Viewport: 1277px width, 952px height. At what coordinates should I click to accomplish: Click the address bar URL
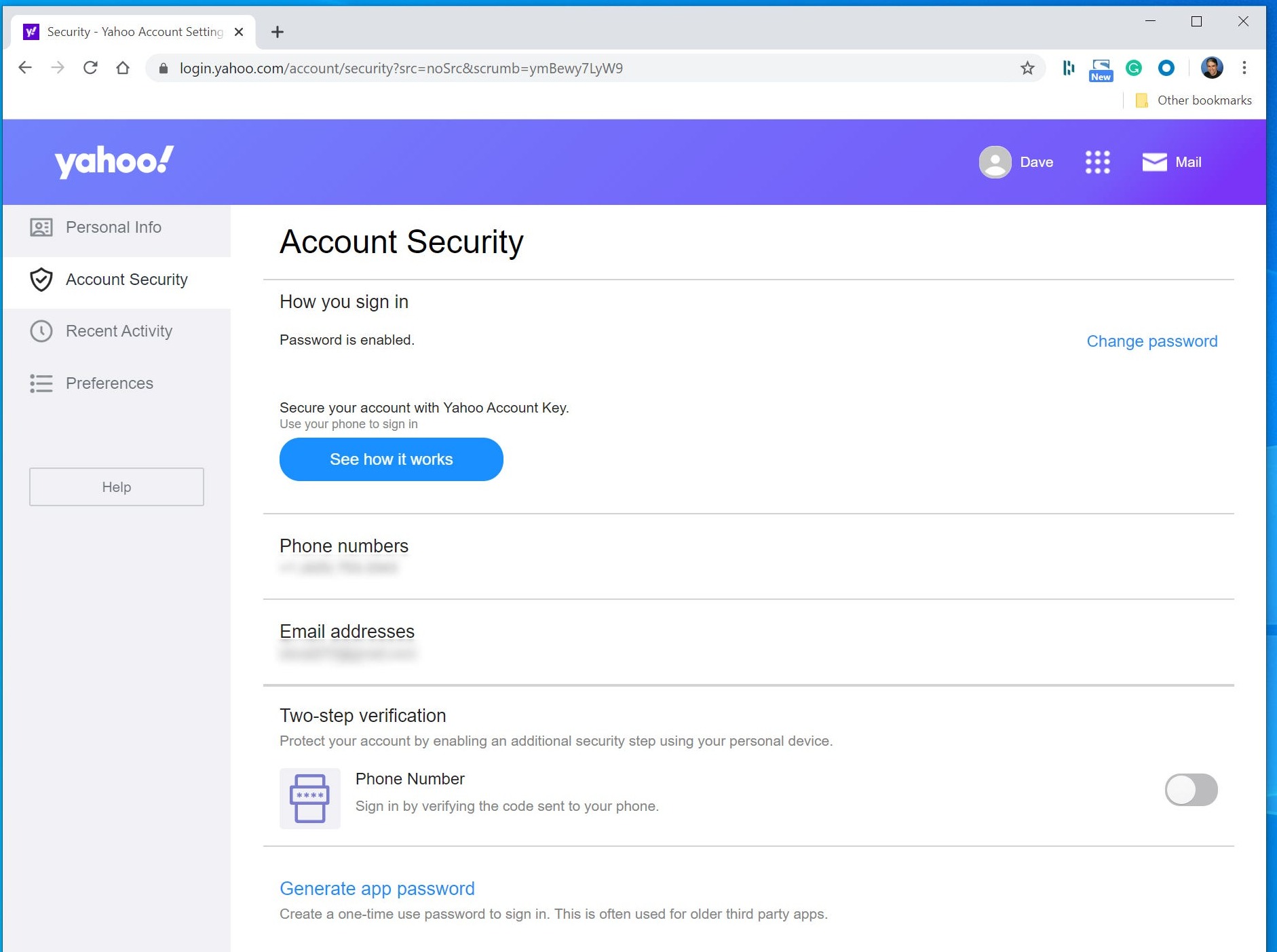(401, 69)
